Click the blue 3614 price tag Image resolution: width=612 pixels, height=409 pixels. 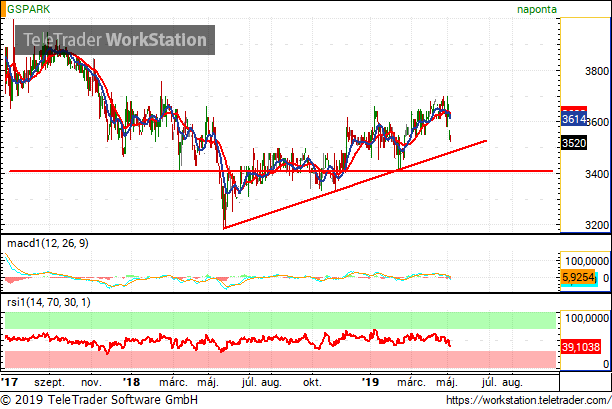point(574,119)
